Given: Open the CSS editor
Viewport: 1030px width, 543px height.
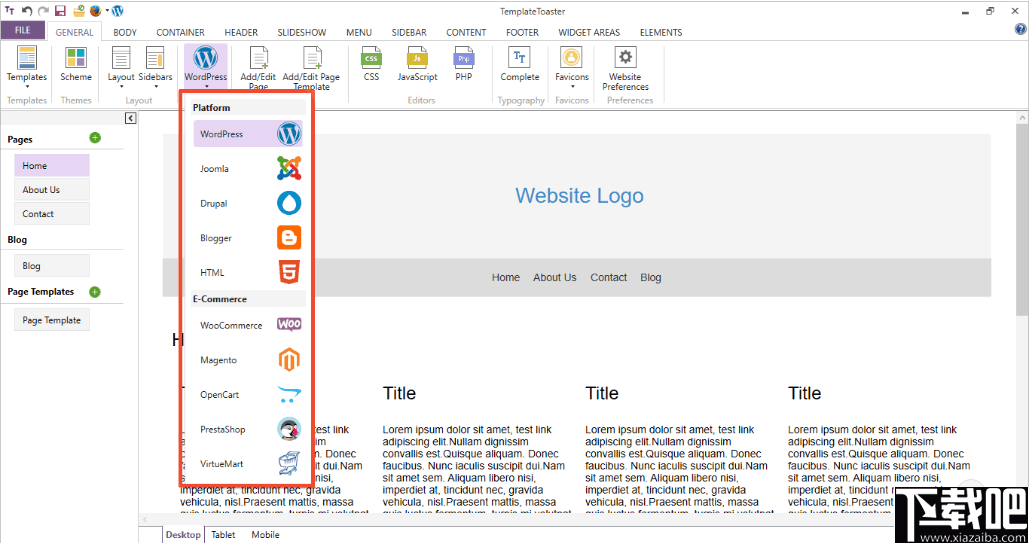Looking at the screenshot, I should point(371,64).
